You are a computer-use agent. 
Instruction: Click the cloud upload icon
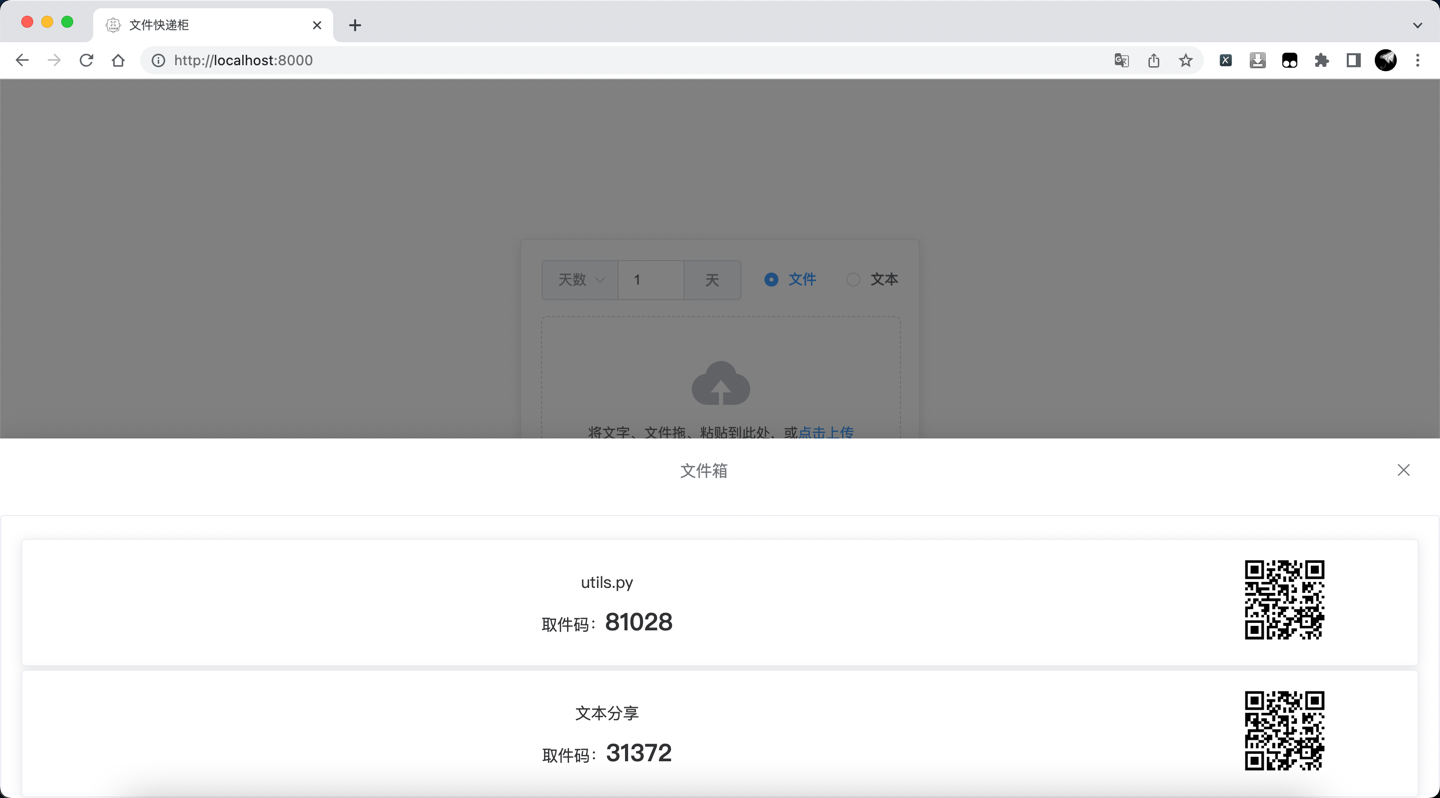721,382
